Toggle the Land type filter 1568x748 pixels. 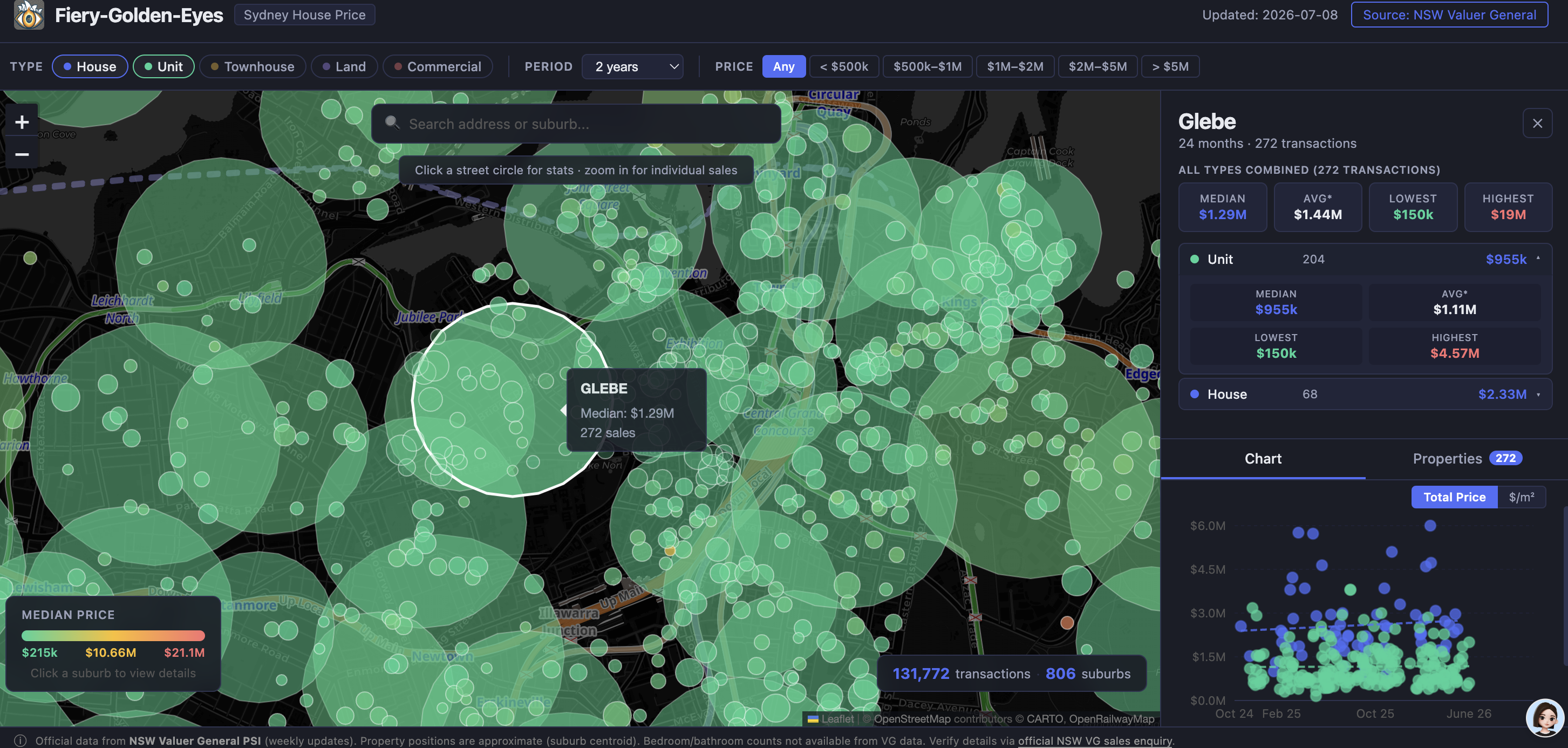(344, 66)
